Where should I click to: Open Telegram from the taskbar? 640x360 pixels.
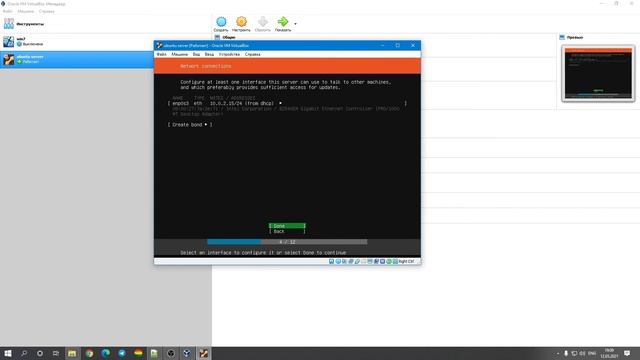click(x=122, y=353)
